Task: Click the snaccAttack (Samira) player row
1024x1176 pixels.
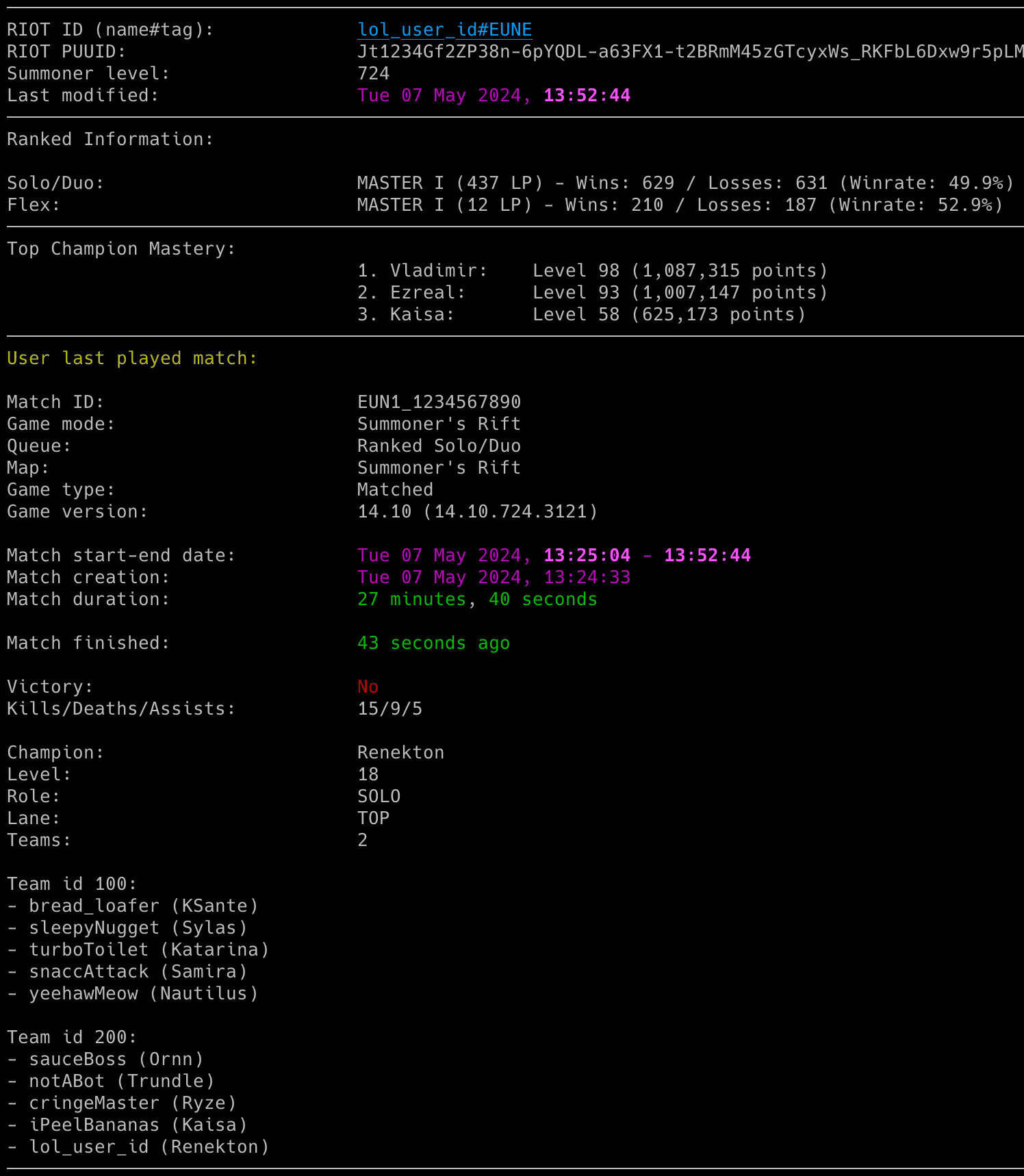Action: [127, 972]
